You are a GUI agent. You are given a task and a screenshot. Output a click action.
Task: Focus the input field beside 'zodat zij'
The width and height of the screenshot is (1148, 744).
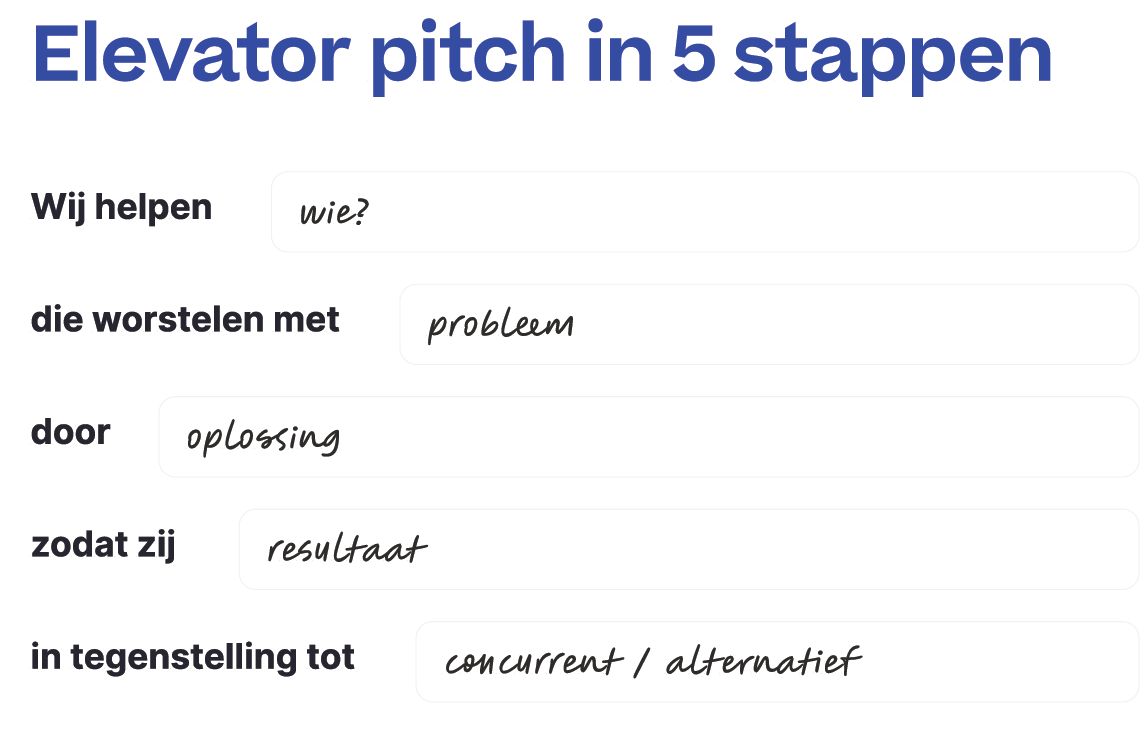click(x=688, y=549)
